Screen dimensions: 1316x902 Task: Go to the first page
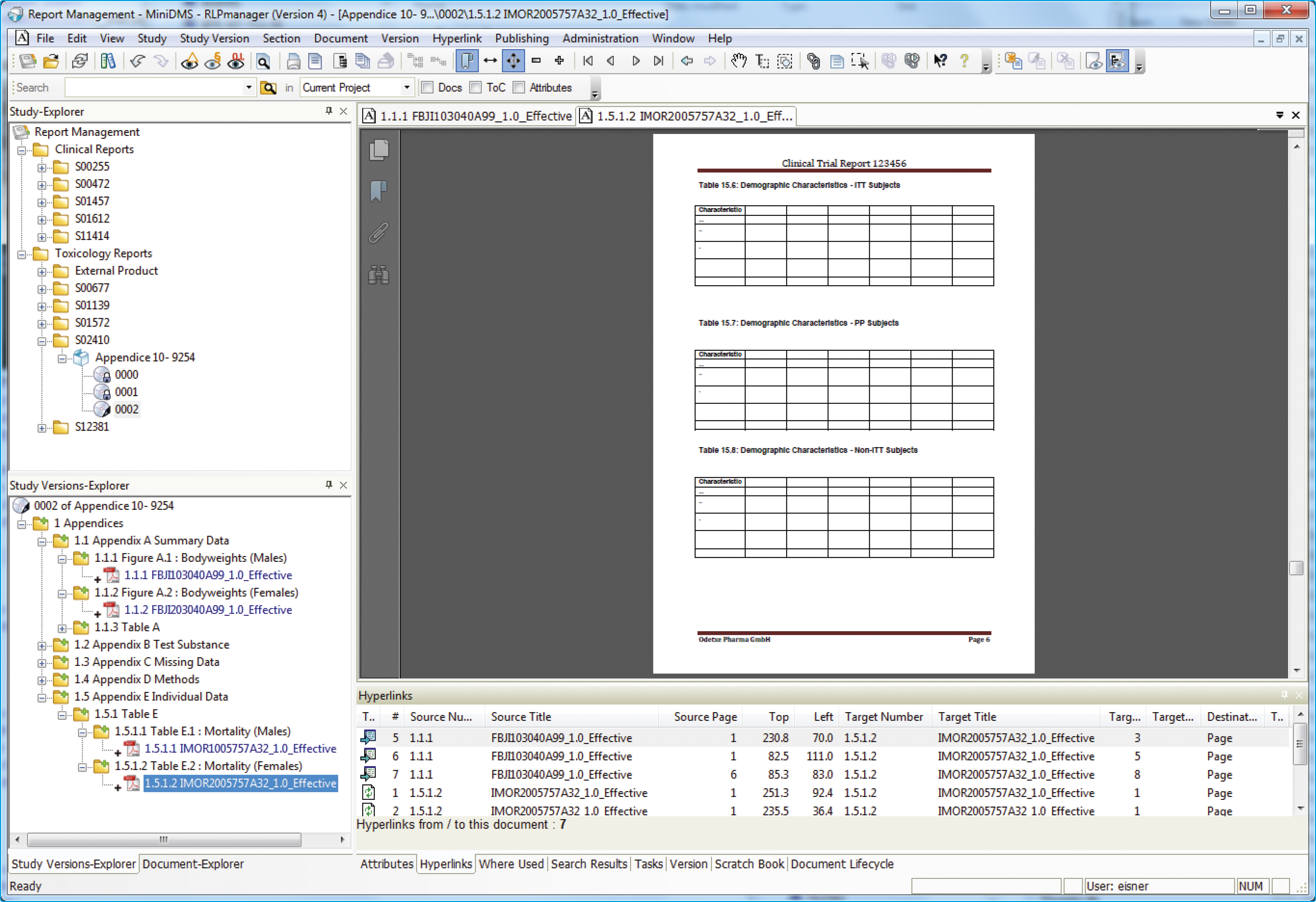click(x=588, y=61)
